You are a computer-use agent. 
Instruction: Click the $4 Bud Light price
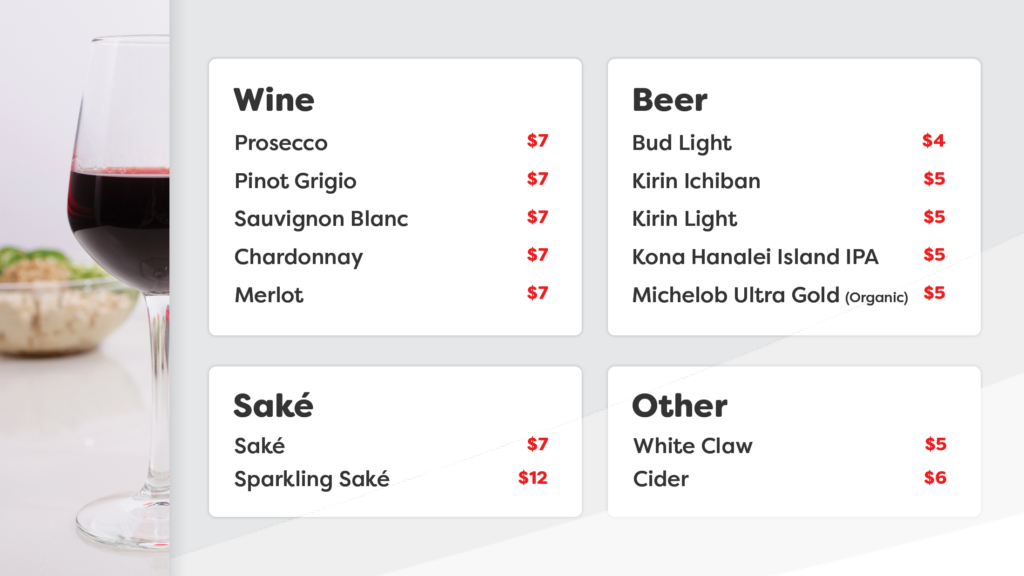(x=934, y=141)
